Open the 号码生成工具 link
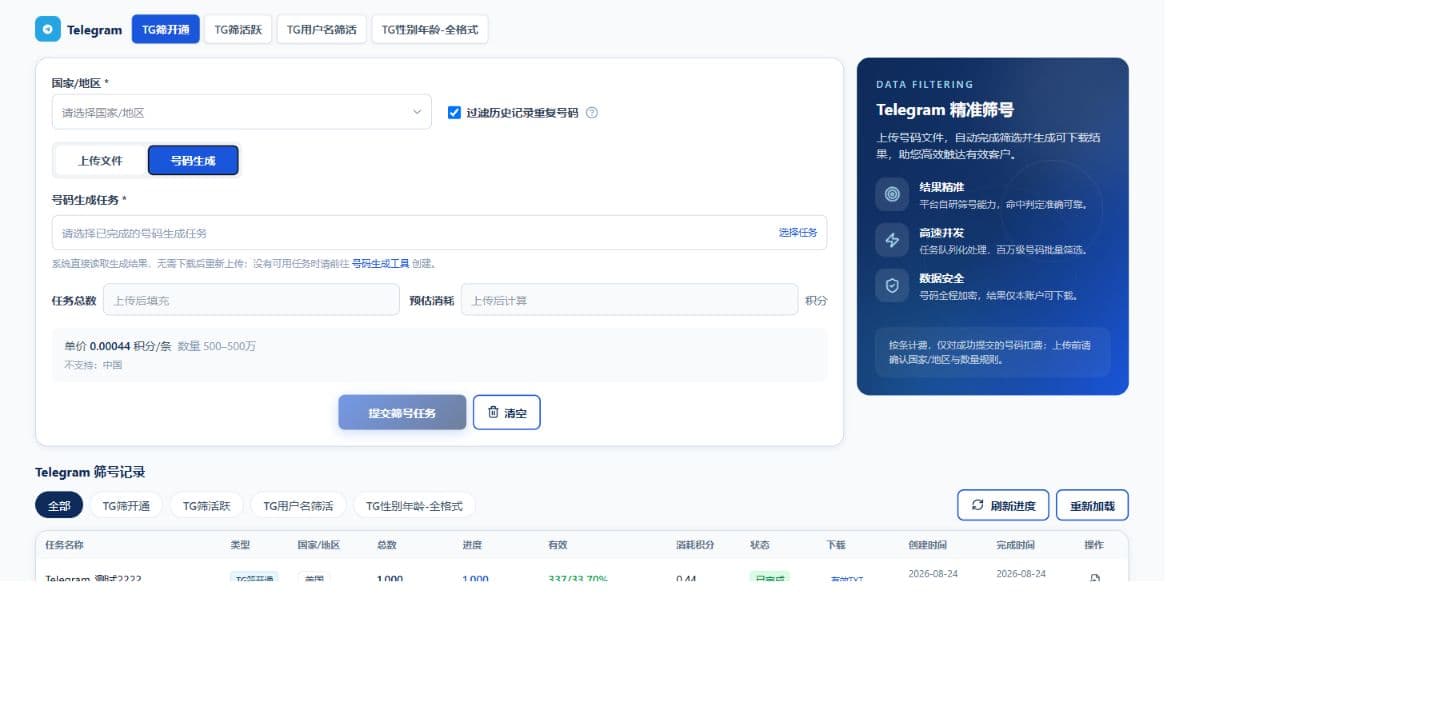Screen dimensions: 1455x726 [380, 264]
